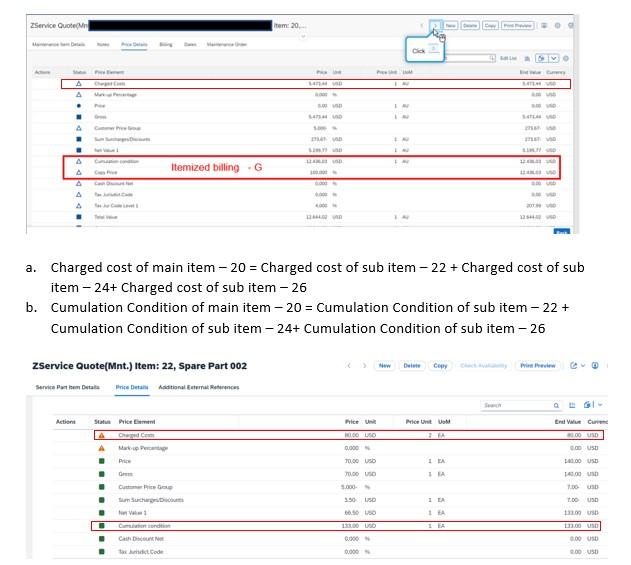This screenshot has width=631, height=565.
Task: Click Price Element column header in Item 22 table
Action: [137, 422]
